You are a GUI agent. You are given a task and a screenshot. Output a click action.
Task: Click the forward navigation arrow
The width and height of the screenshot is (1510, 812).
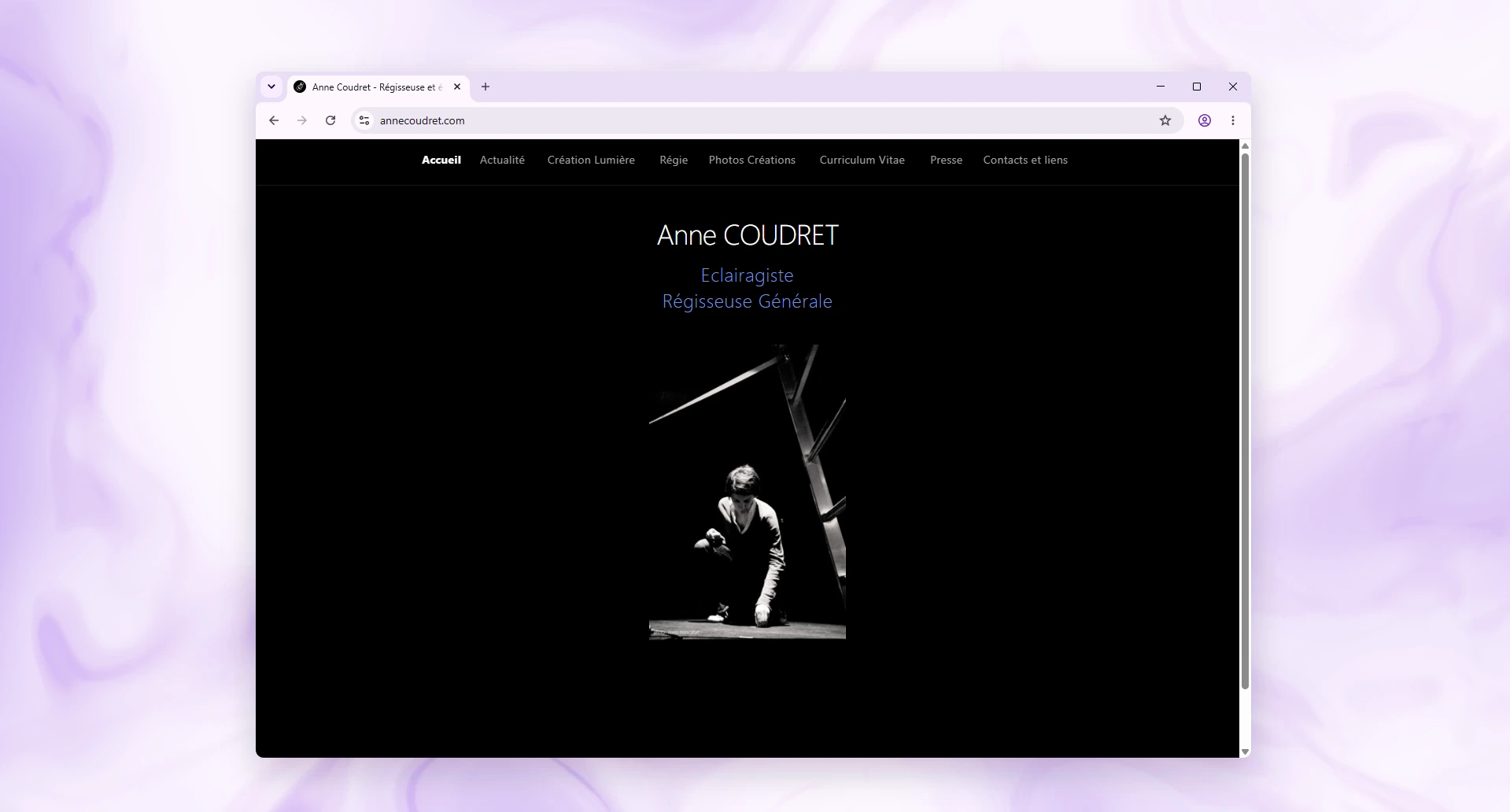click(x=302, y=120)
